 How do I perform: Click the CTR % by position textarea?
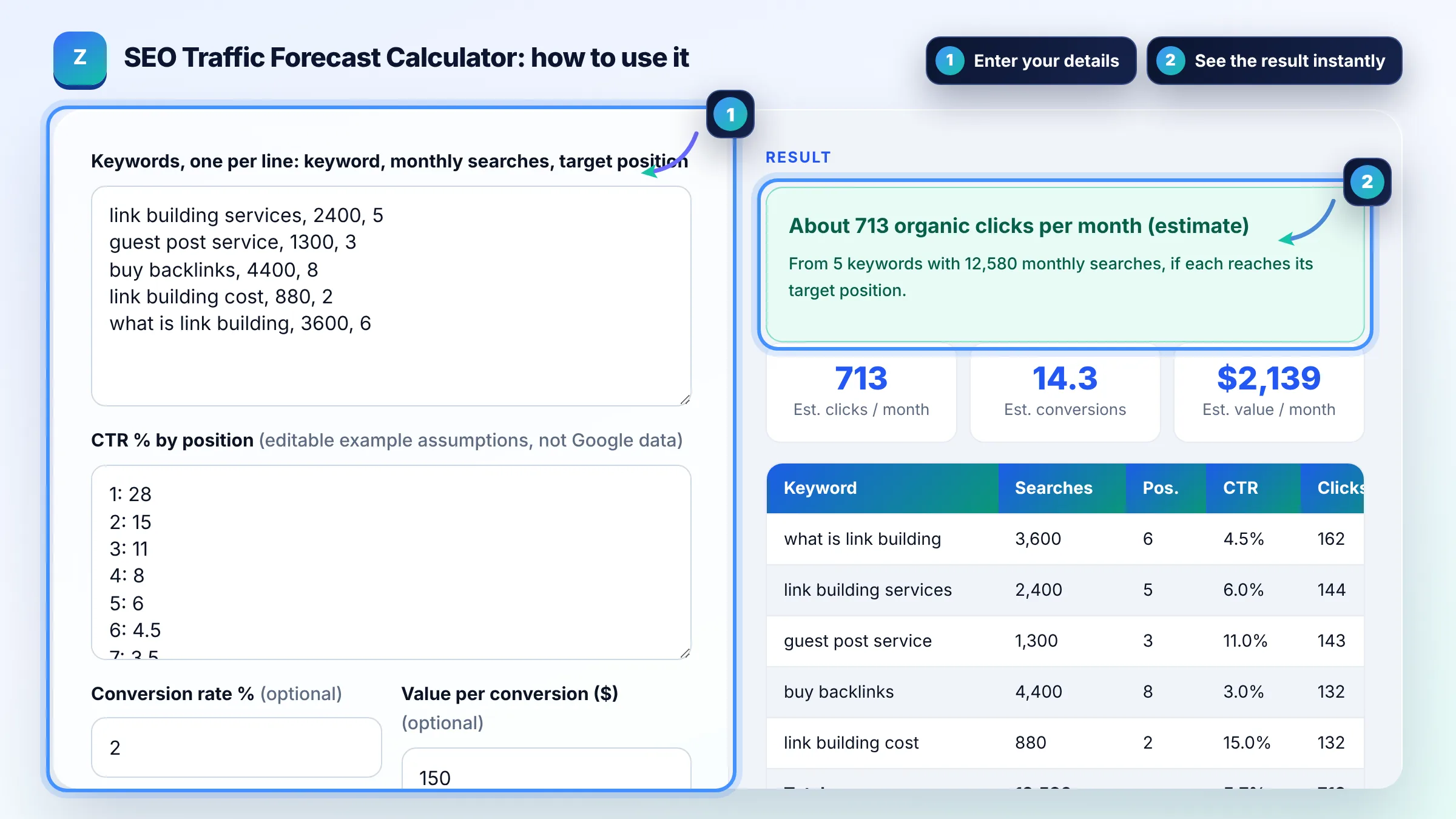click(x=391, y=562)
